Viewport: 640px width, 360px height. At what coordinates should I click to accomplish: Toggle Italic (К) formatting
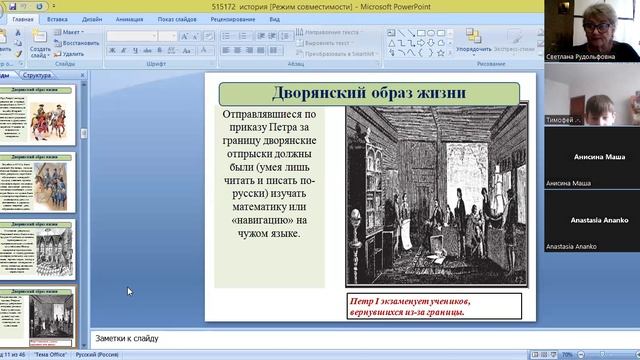(x=124, y=51)
